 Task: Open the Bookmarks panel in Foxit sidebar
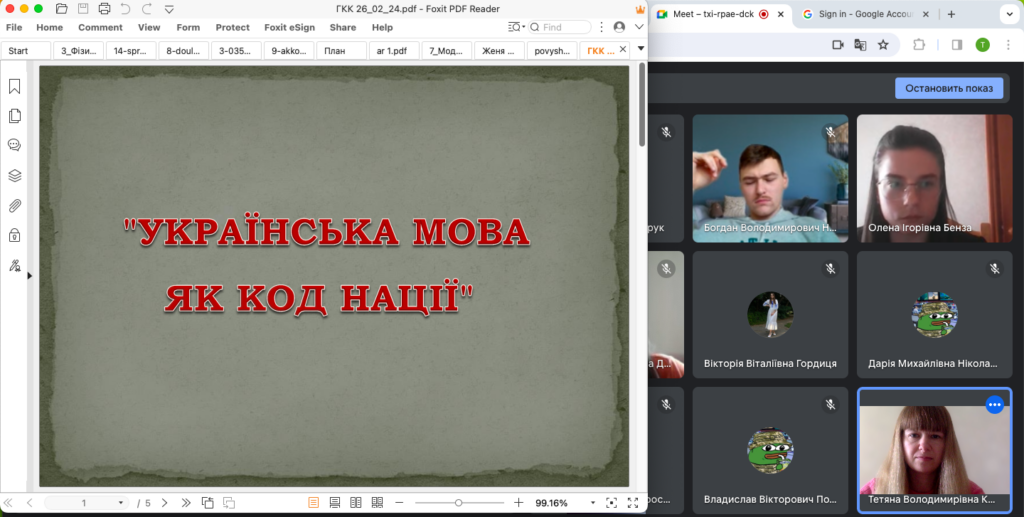15,87
